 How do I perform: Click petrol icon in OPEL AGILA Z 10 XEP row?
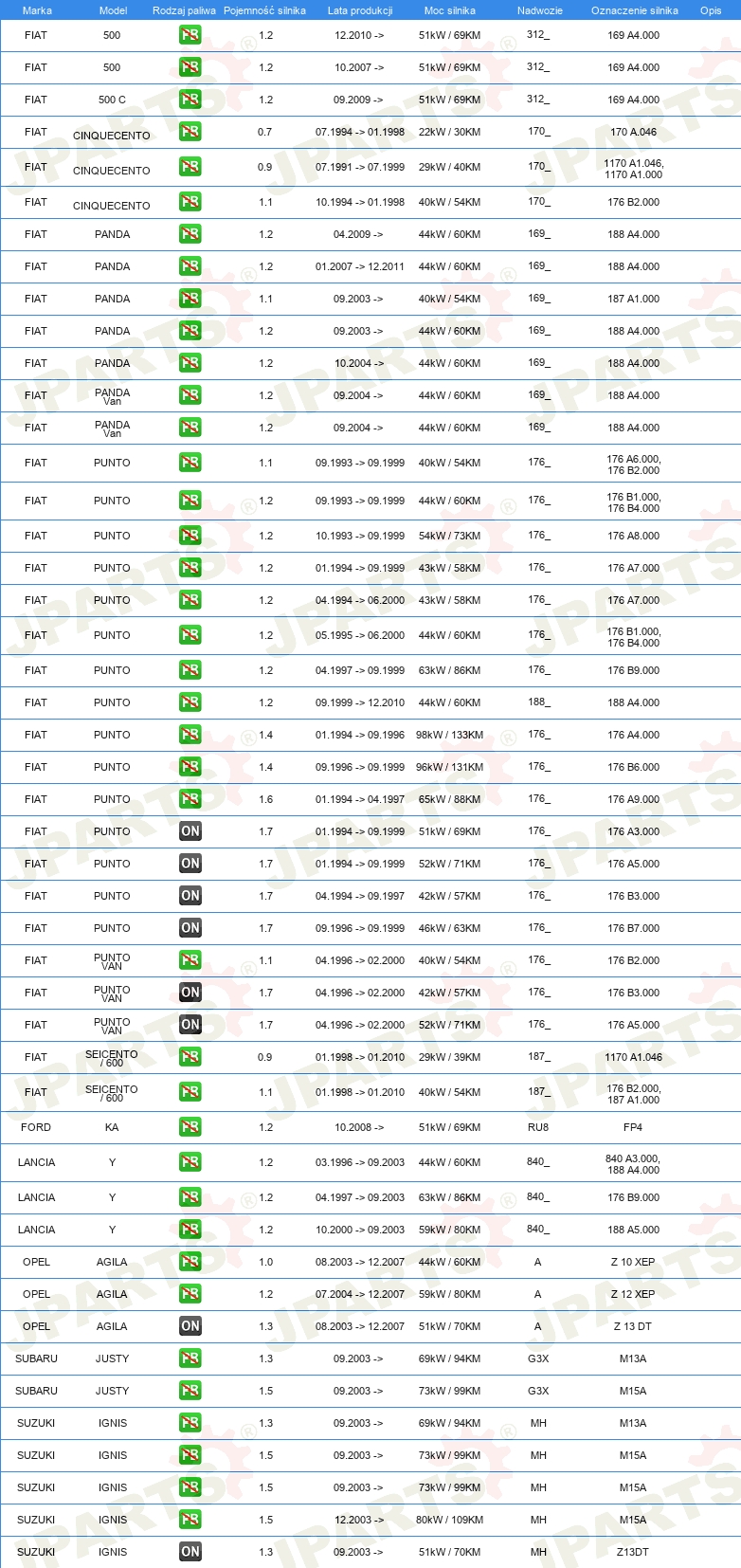coord(190,1262)
